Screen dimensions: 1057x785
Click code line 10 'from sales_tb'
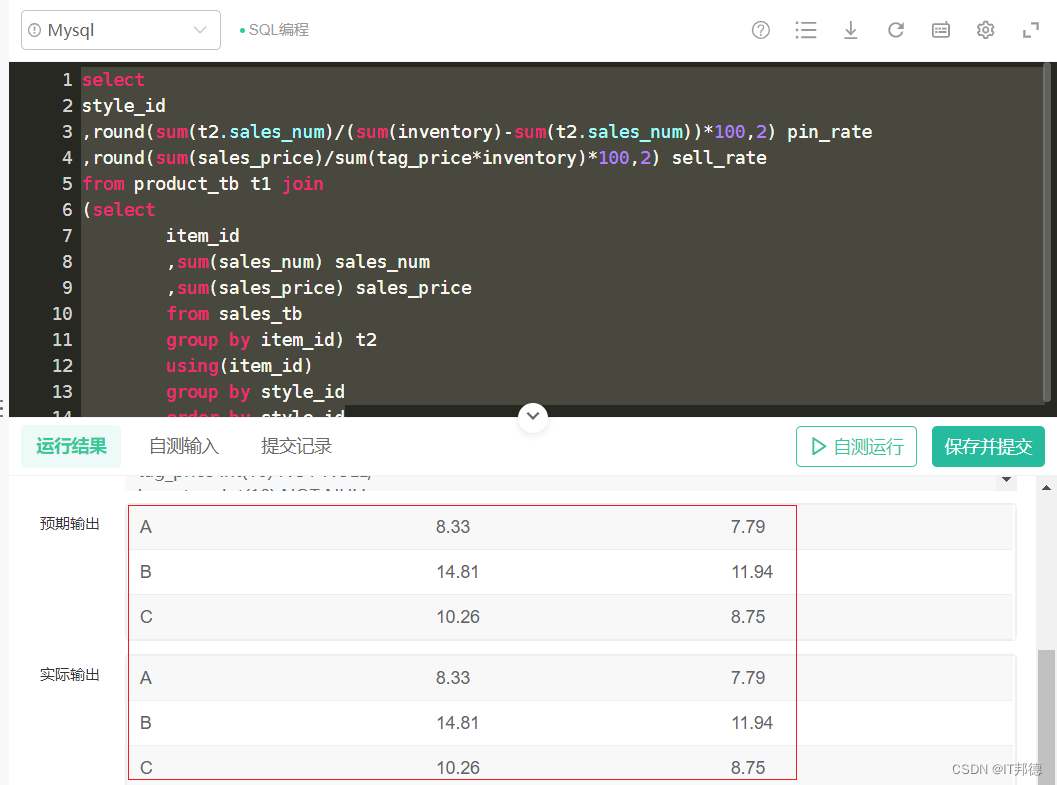(x=234, y=314)
